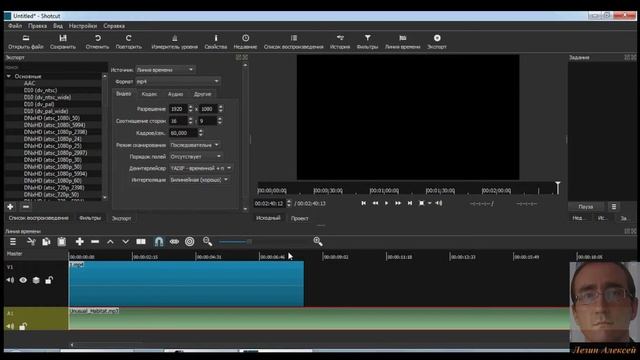Open the deinterlacer YADIF dropdown
The width and height of the screenshot is (640, 360).
coord(201,168)
